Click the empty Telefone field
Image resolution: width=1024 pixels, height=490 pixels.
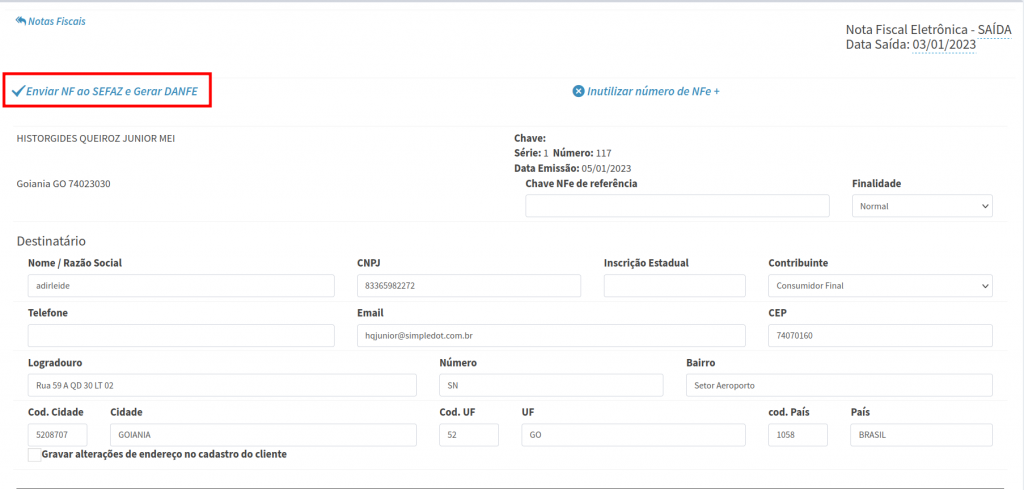pyautogui.click(x=181, y=336)
